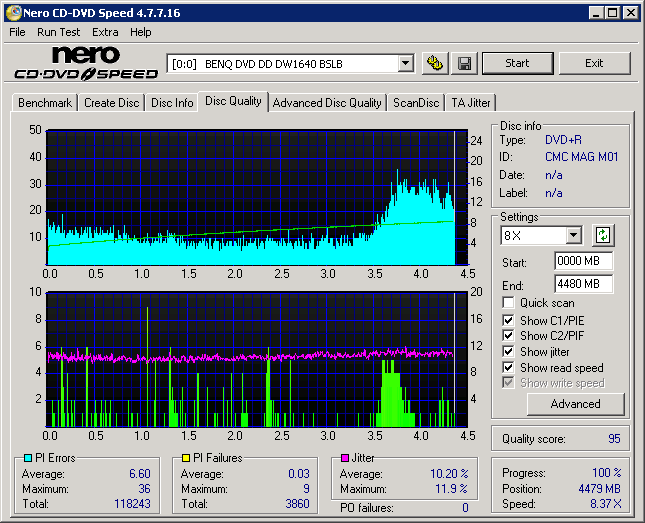Screen dimensions: 645x523
Task: Click the magenta Jitter legend square
Action: point(345,458)
